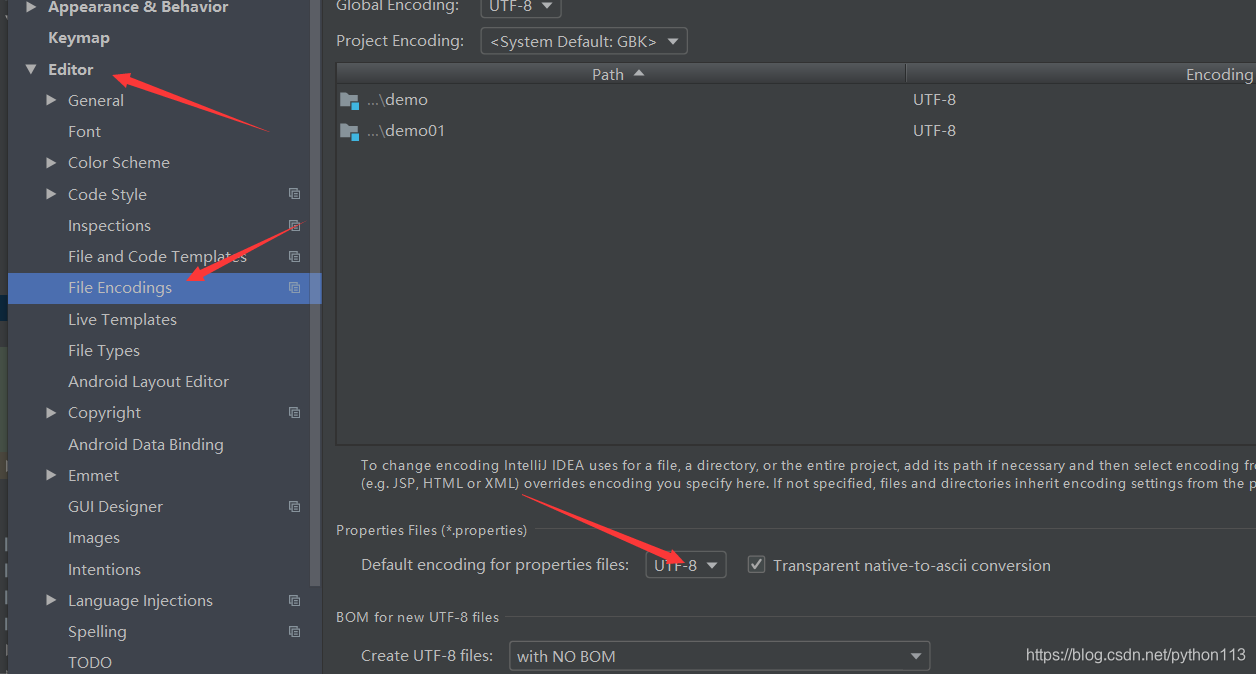Open the Keymap settings page
Screen dimensions: 1256x674
click(x=79, y=38)
